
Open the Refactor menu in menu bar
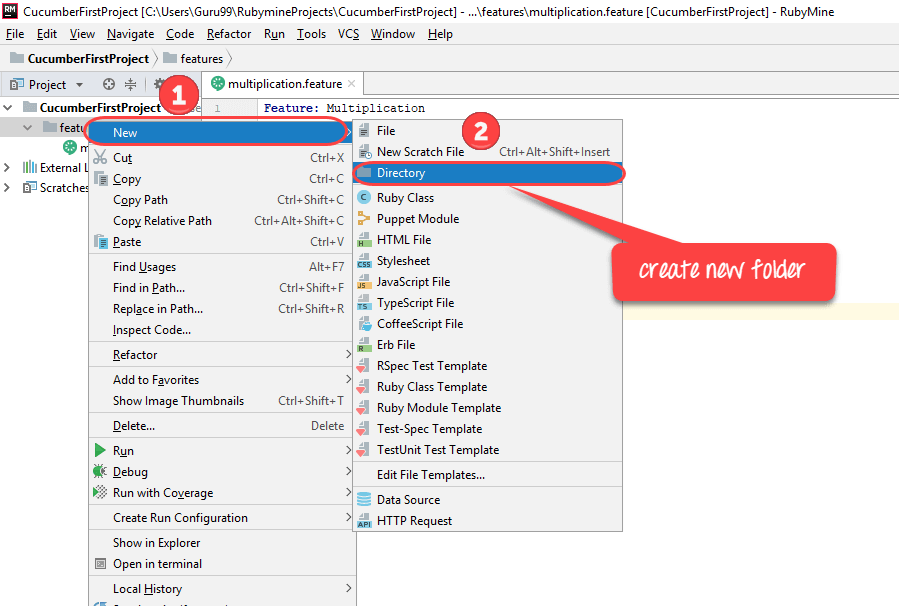(x=229, y=34)
